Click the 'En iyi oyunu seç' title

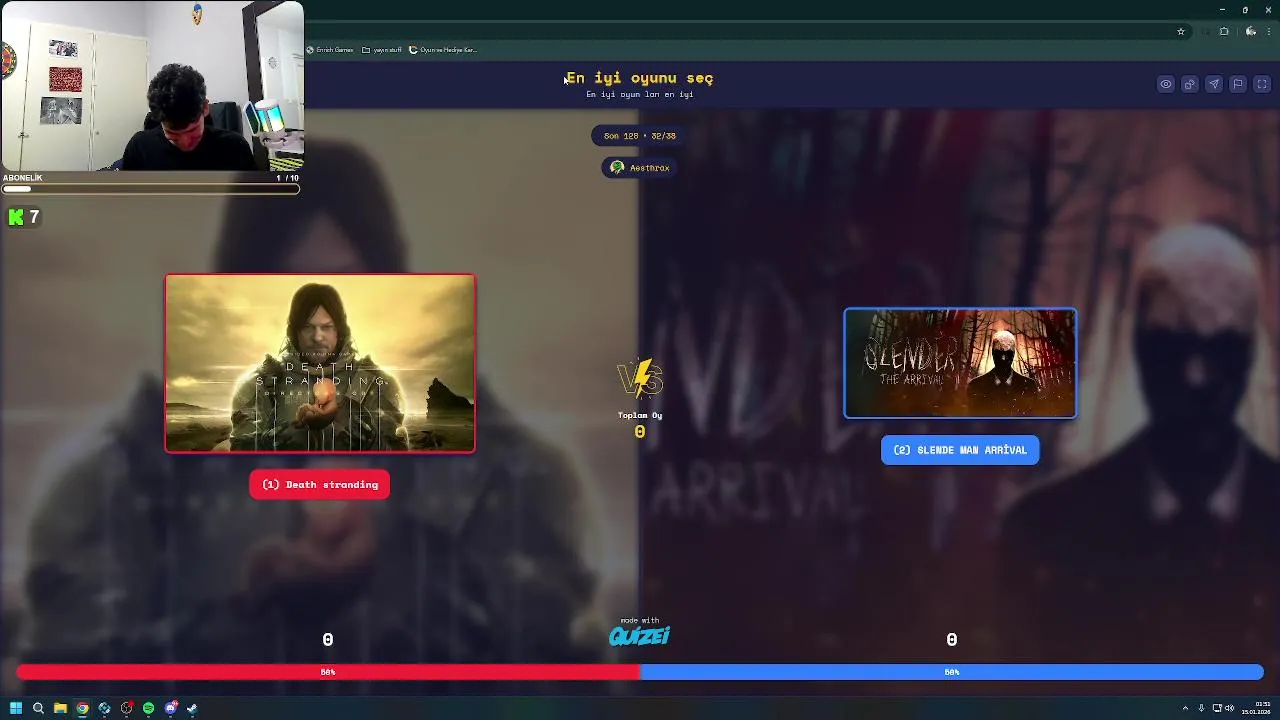pyautogui.click(x=640, y=78)
